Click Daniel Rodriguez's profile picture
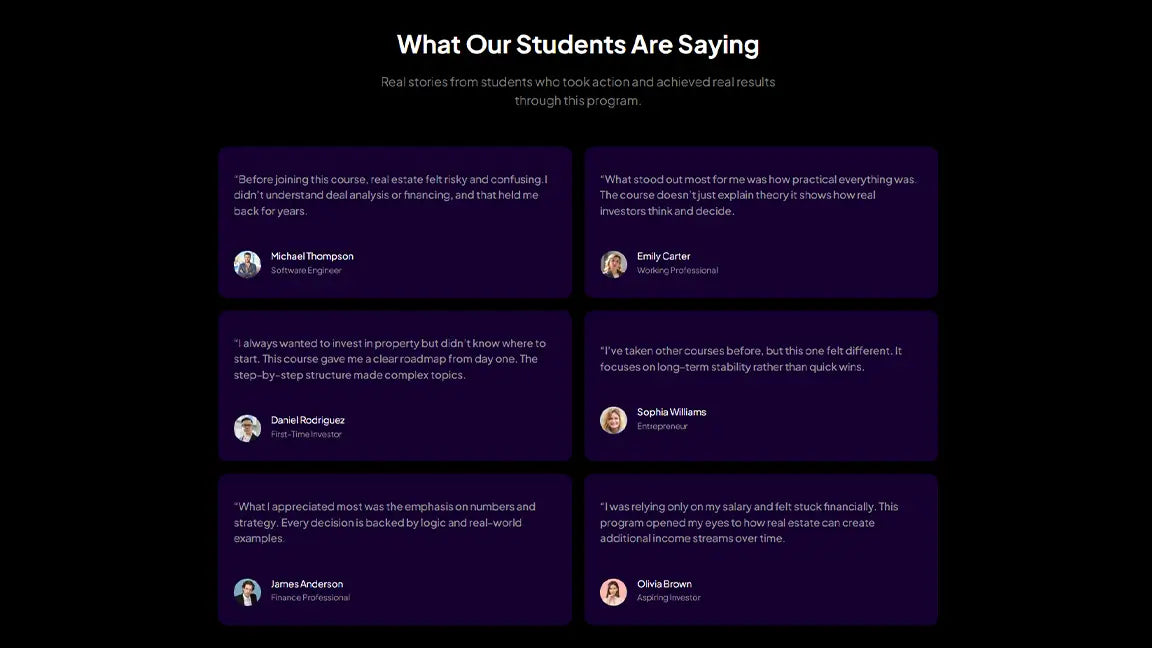Viewport: 1152px width, 648px height. click(247, 428)
